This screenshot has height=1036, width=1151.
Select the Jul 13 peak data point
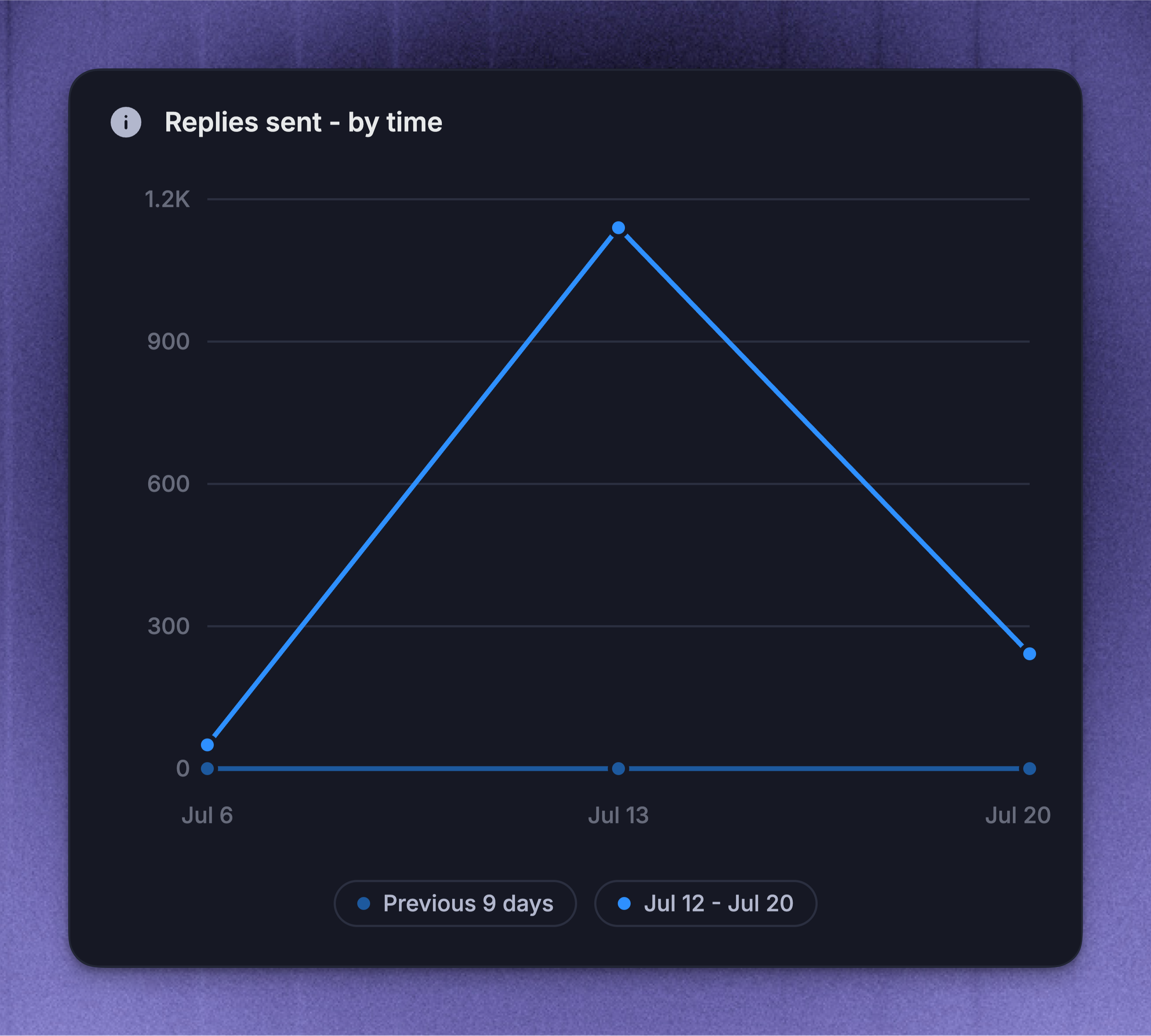(619, 228)
